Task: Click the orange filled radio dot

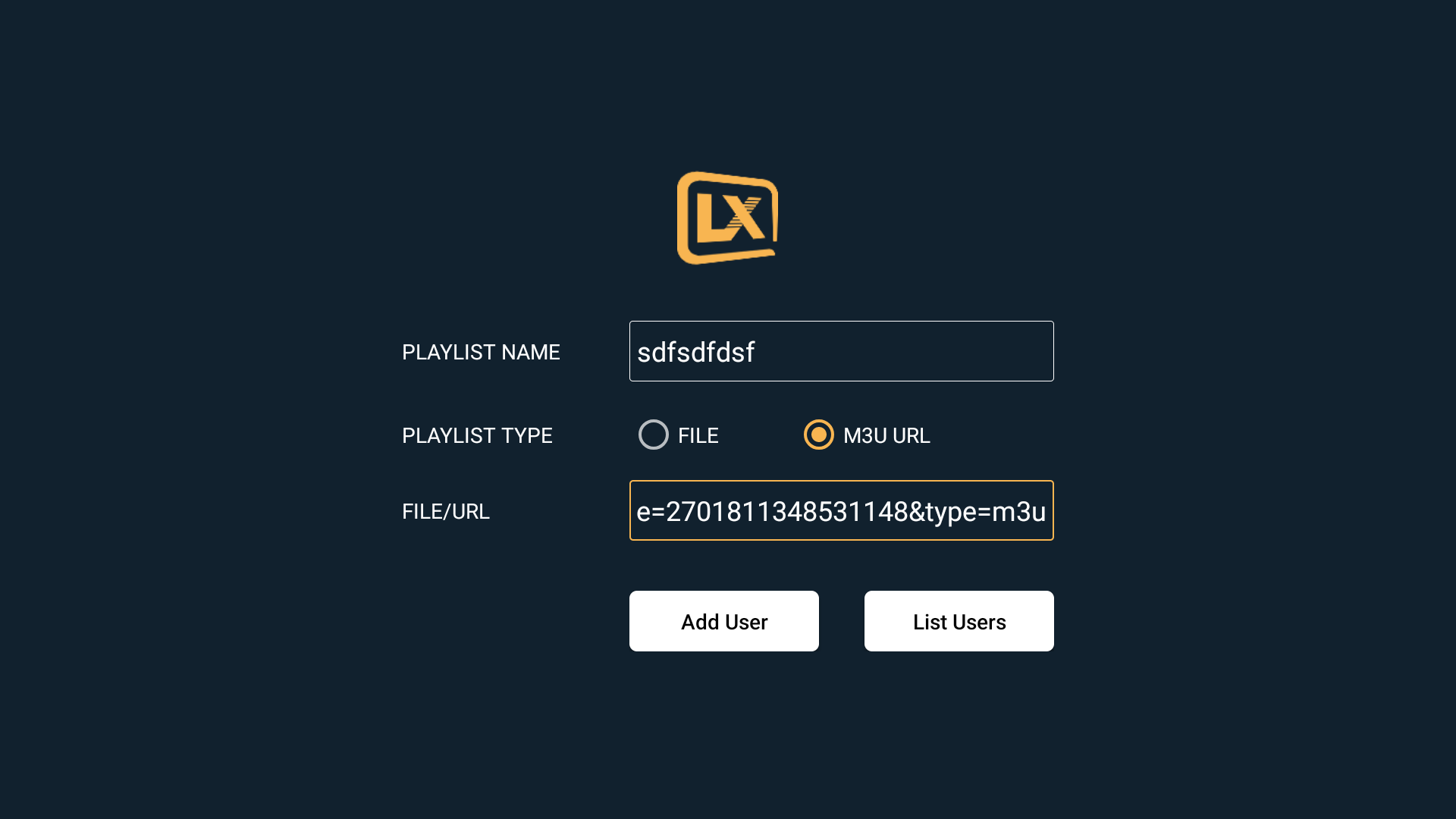Action: coord(819,435)
